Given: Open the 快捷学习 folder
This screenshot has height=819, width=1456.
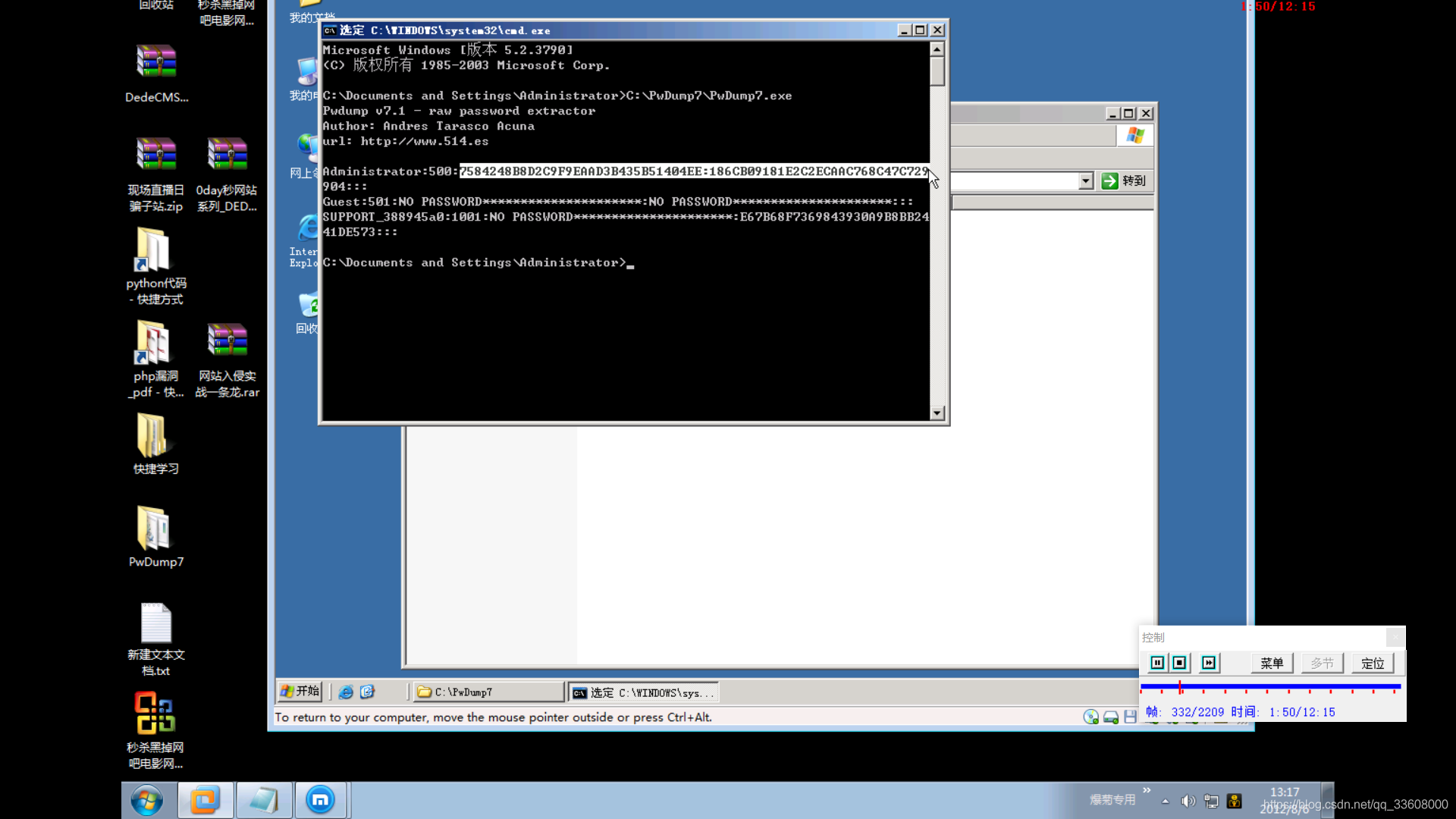Looking at the screenshot, I should pyautogui.click(x=156, y=444).
